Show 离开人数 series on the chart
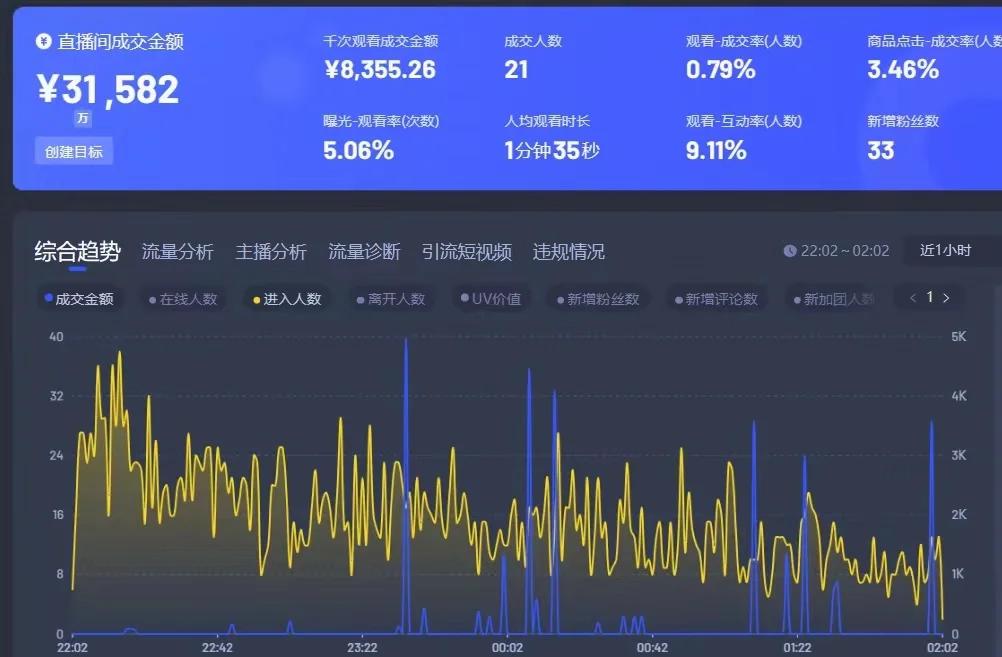 click(x=391, y=299)
